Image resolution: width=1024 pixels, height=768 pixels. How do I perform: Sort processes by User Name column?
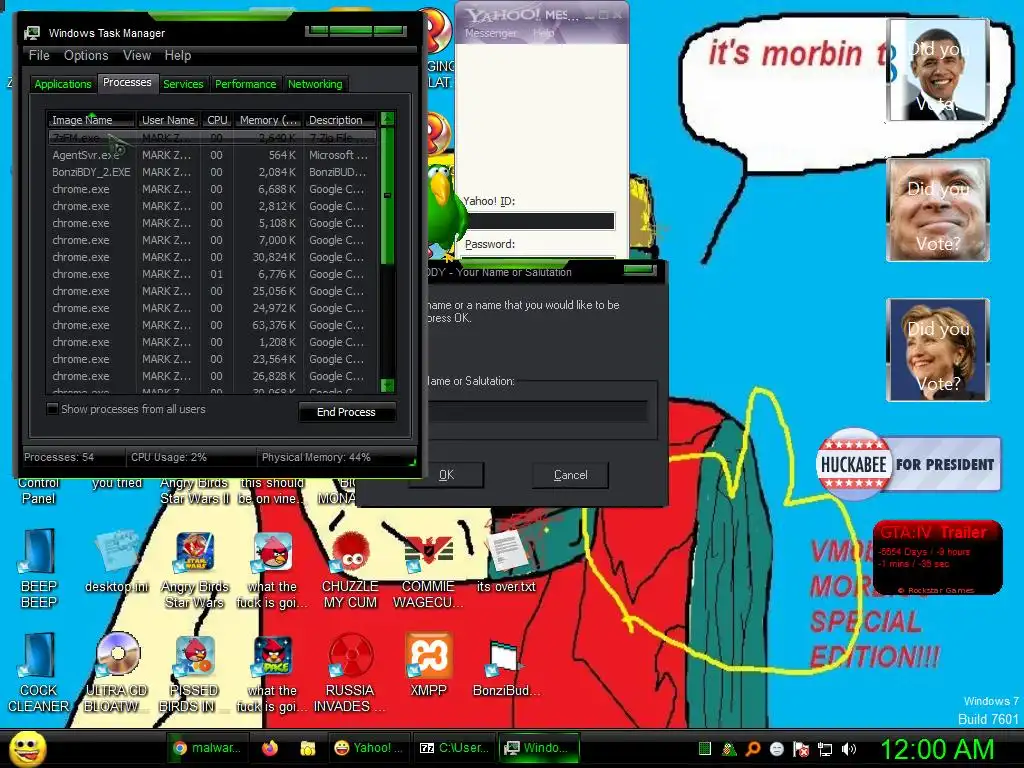click(168, 120)
